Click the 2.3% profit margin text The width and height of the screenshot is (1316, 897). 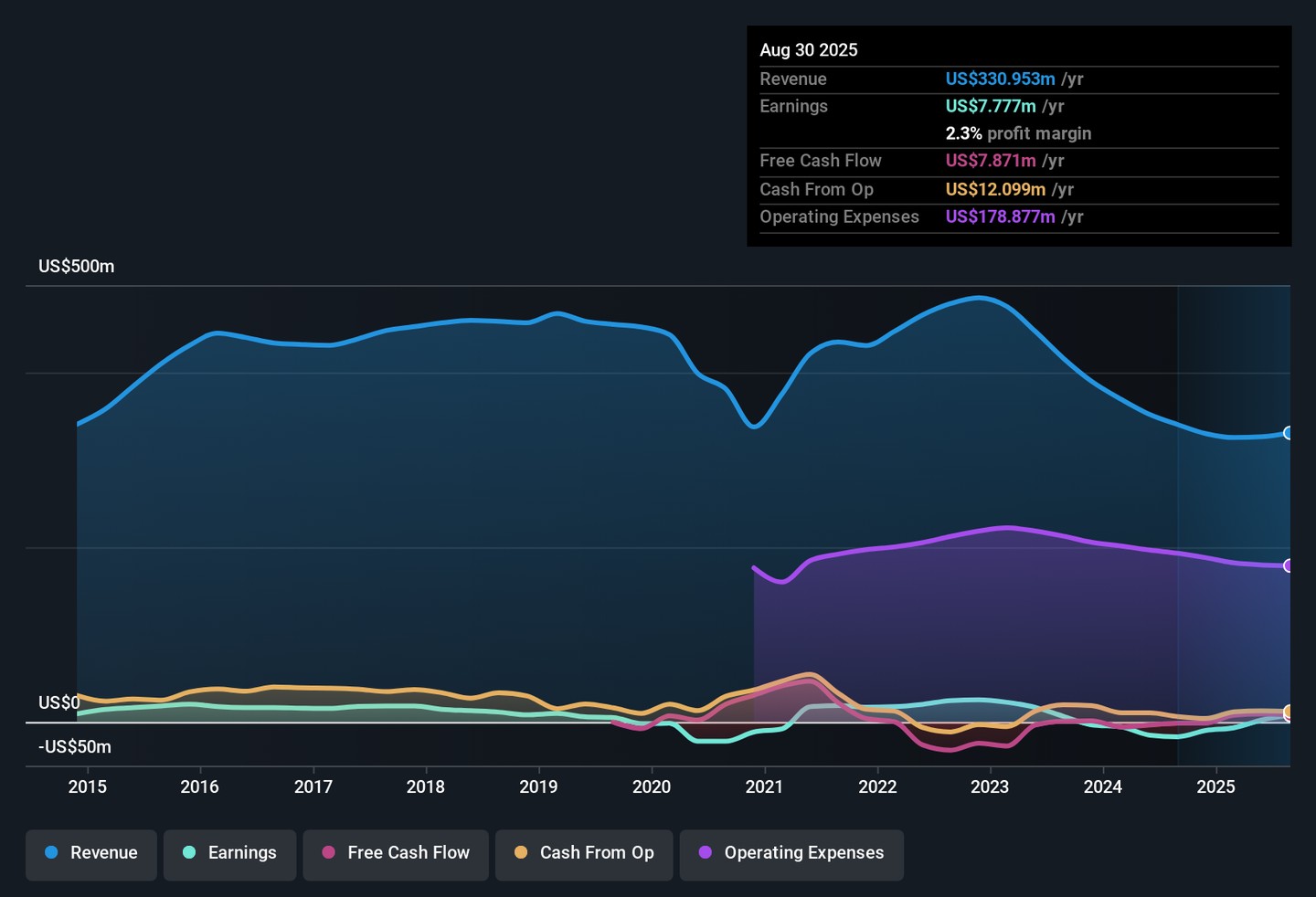[x=1018, y=133]
